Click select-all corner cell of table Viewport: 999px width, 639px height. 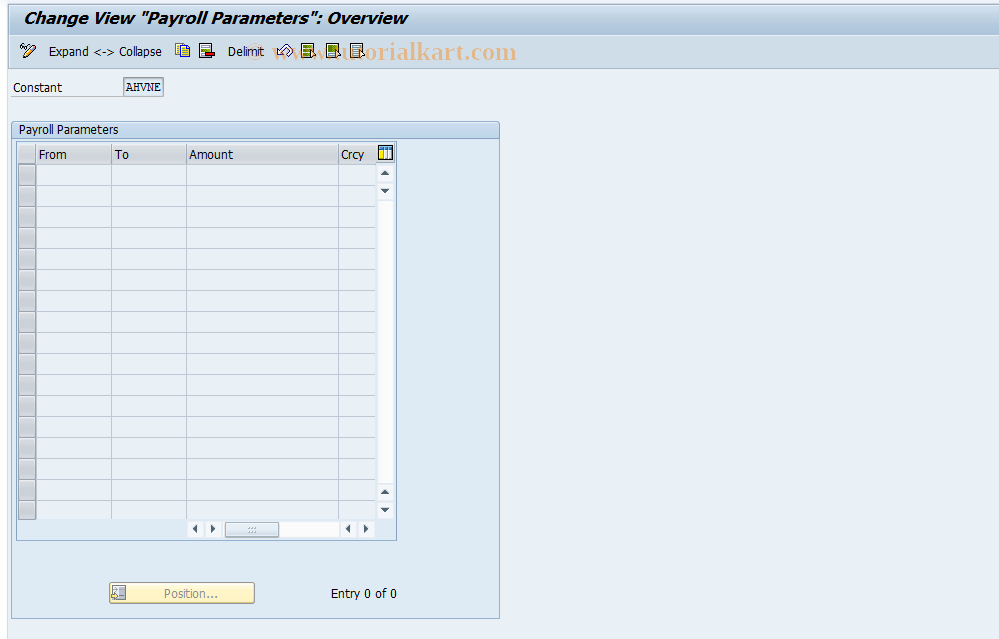(27, 154)
